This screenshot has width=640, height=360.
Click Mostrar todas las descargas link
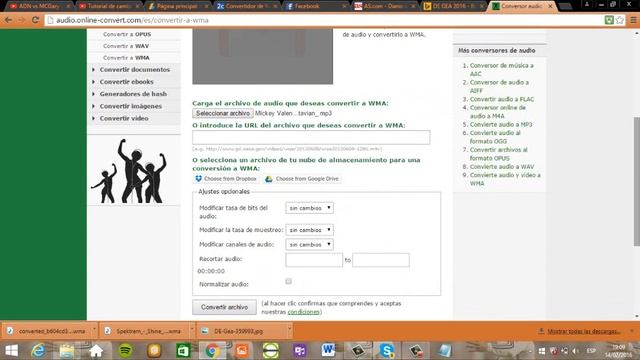[x=583, y=331]
